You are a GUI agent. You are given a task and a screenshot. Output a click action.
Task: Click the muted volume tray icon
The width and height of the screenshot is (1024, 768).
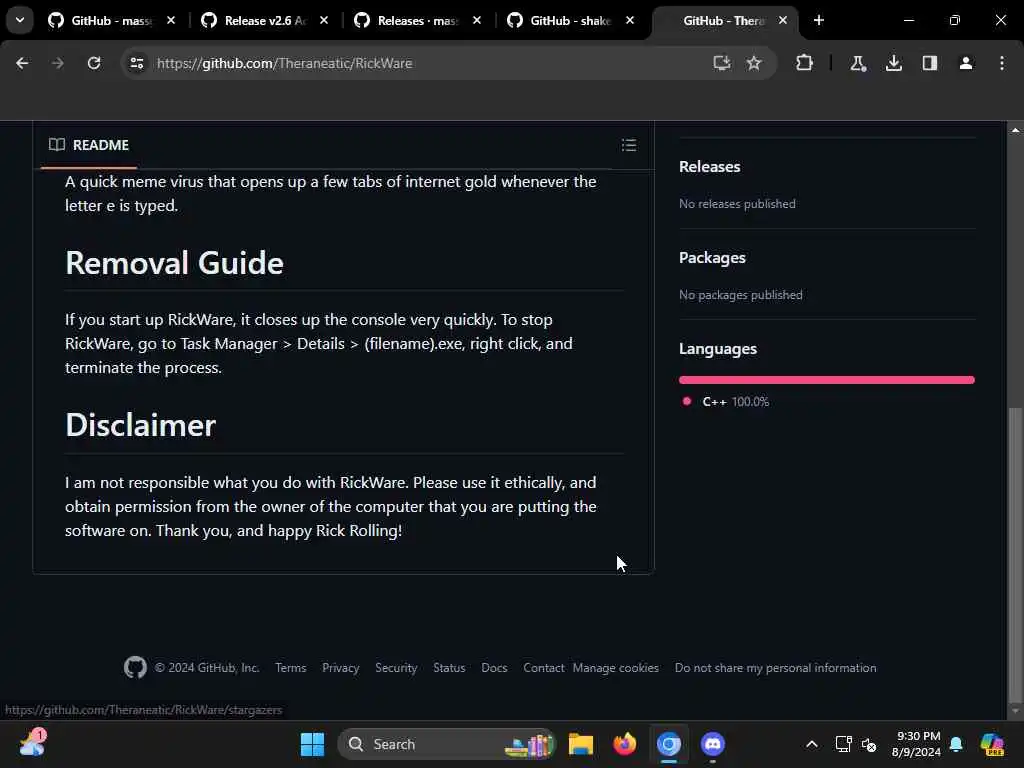point(869,744)
